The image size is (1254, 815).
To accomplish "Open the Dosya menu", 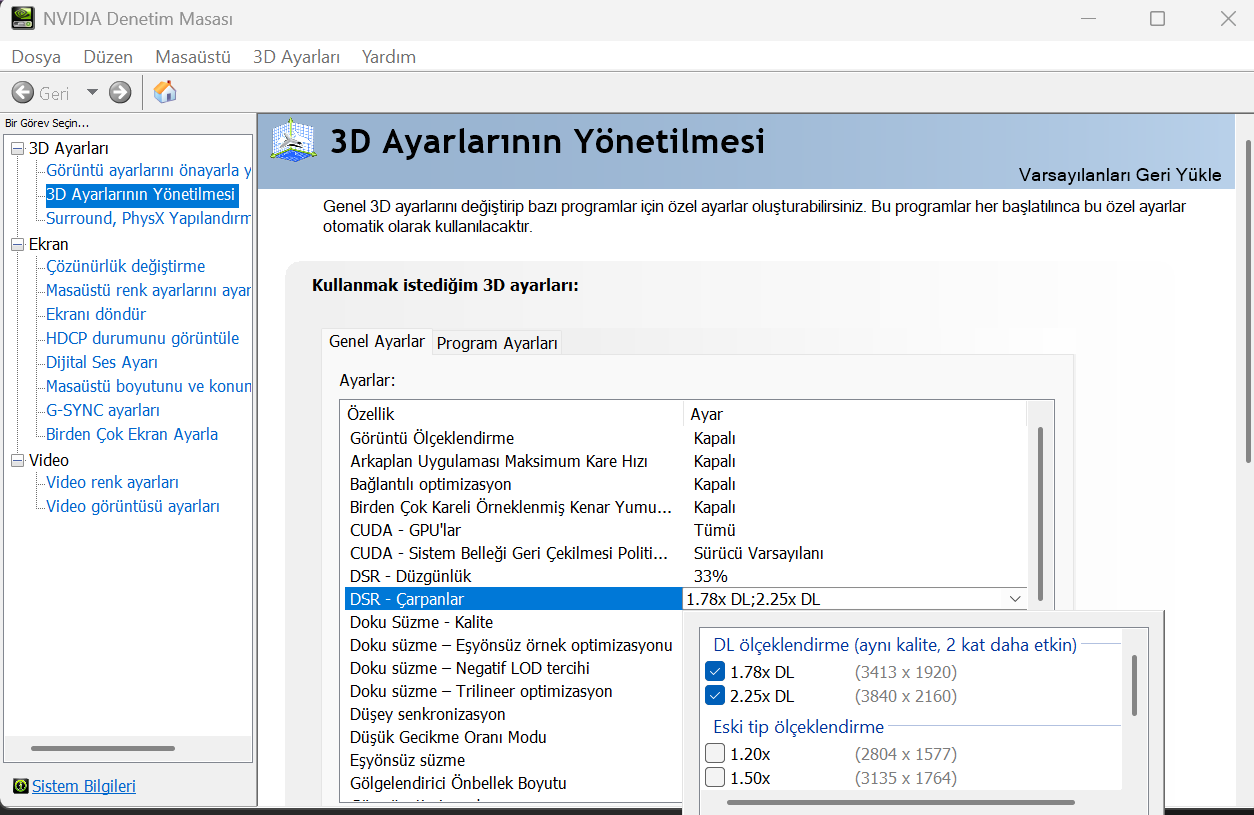I will click(x=36, y=57).
